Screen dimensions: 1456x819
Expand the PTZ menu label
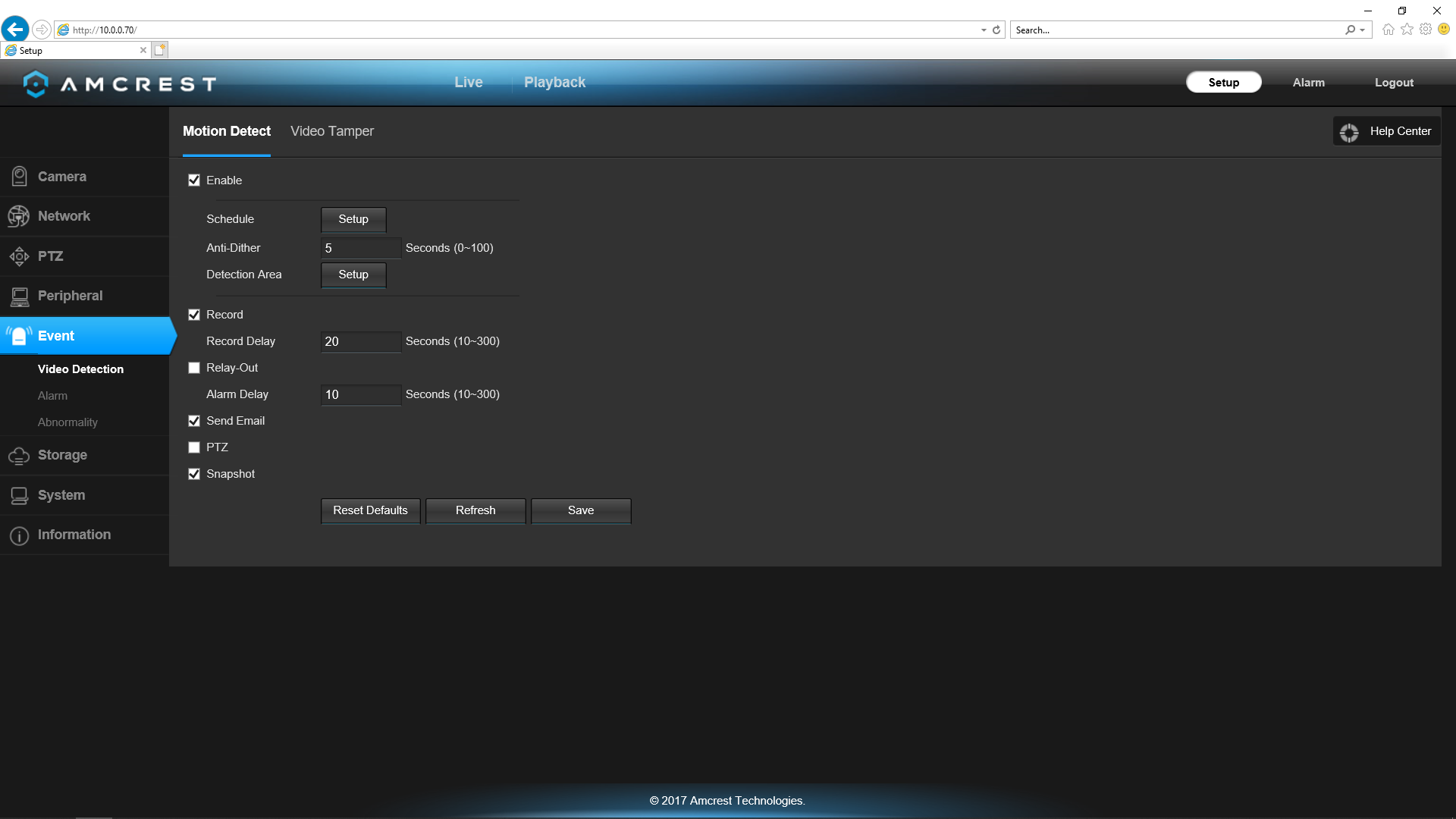click(x=50, y=256)
